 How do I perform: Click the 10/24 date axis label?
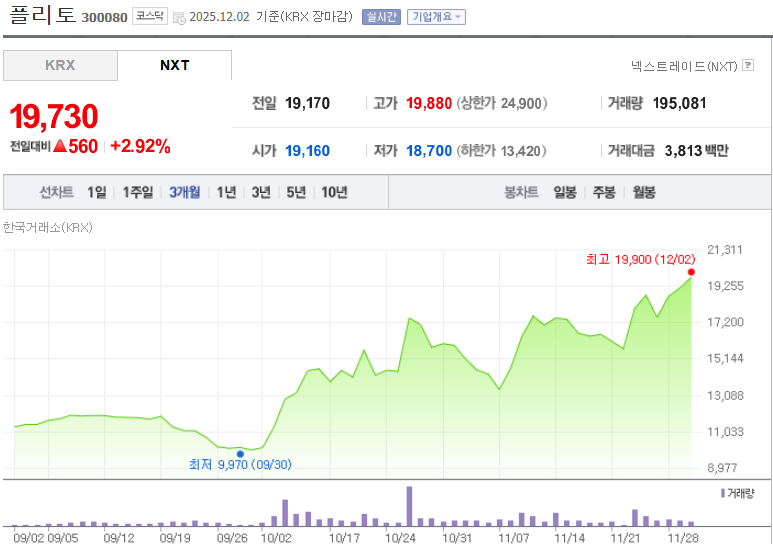pos(400,538)
